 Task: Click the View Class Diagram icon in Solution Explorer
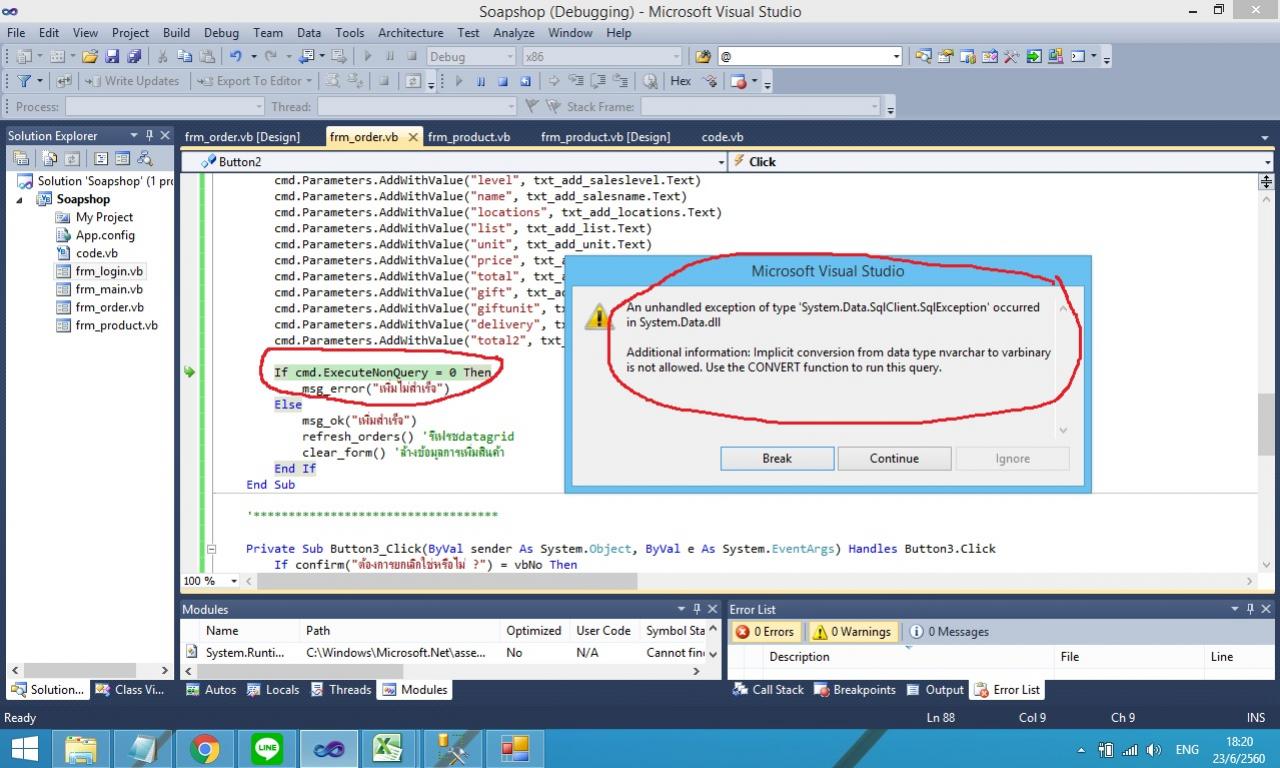coord(145,159)
